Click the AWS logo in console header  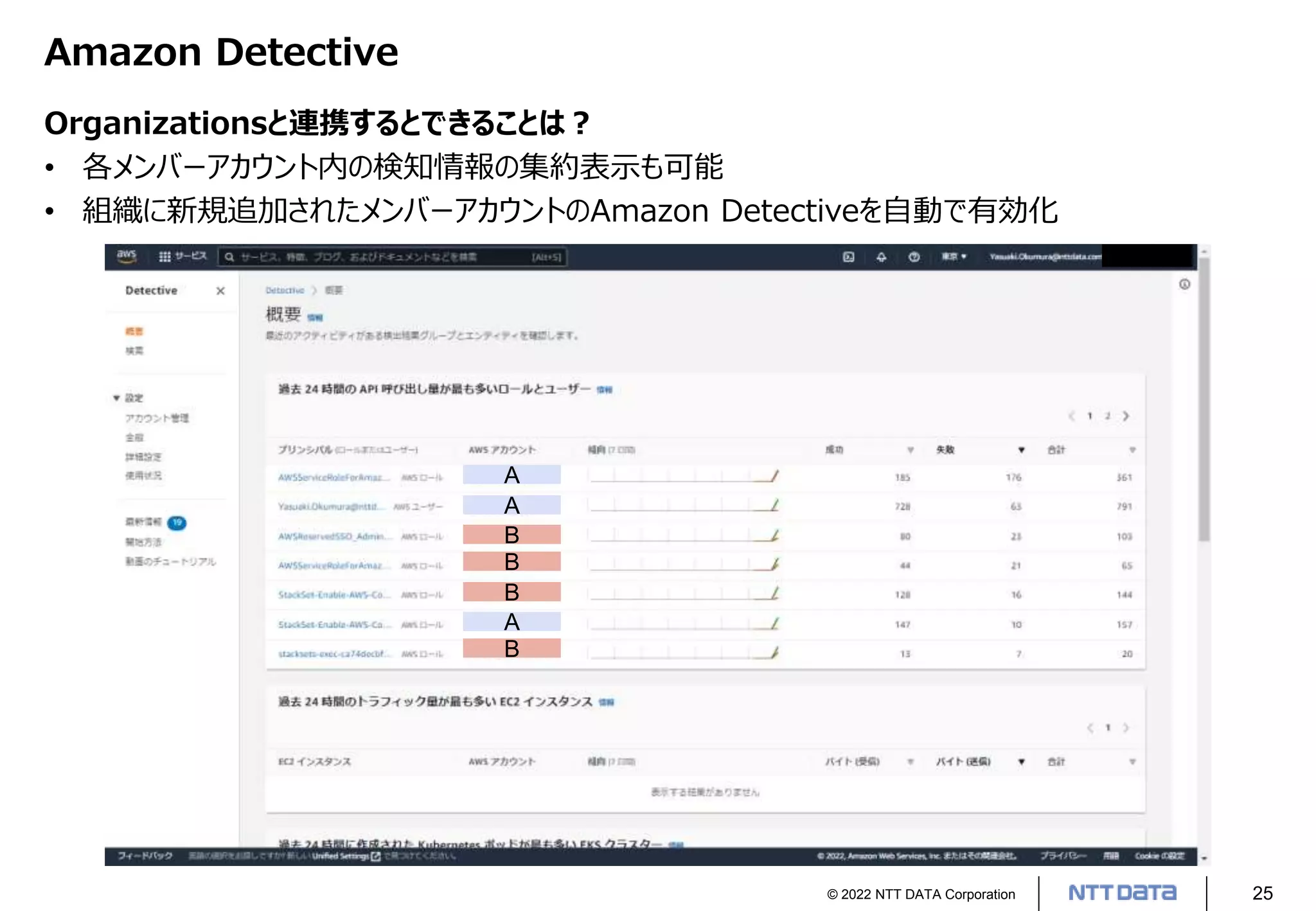point(127,256)
